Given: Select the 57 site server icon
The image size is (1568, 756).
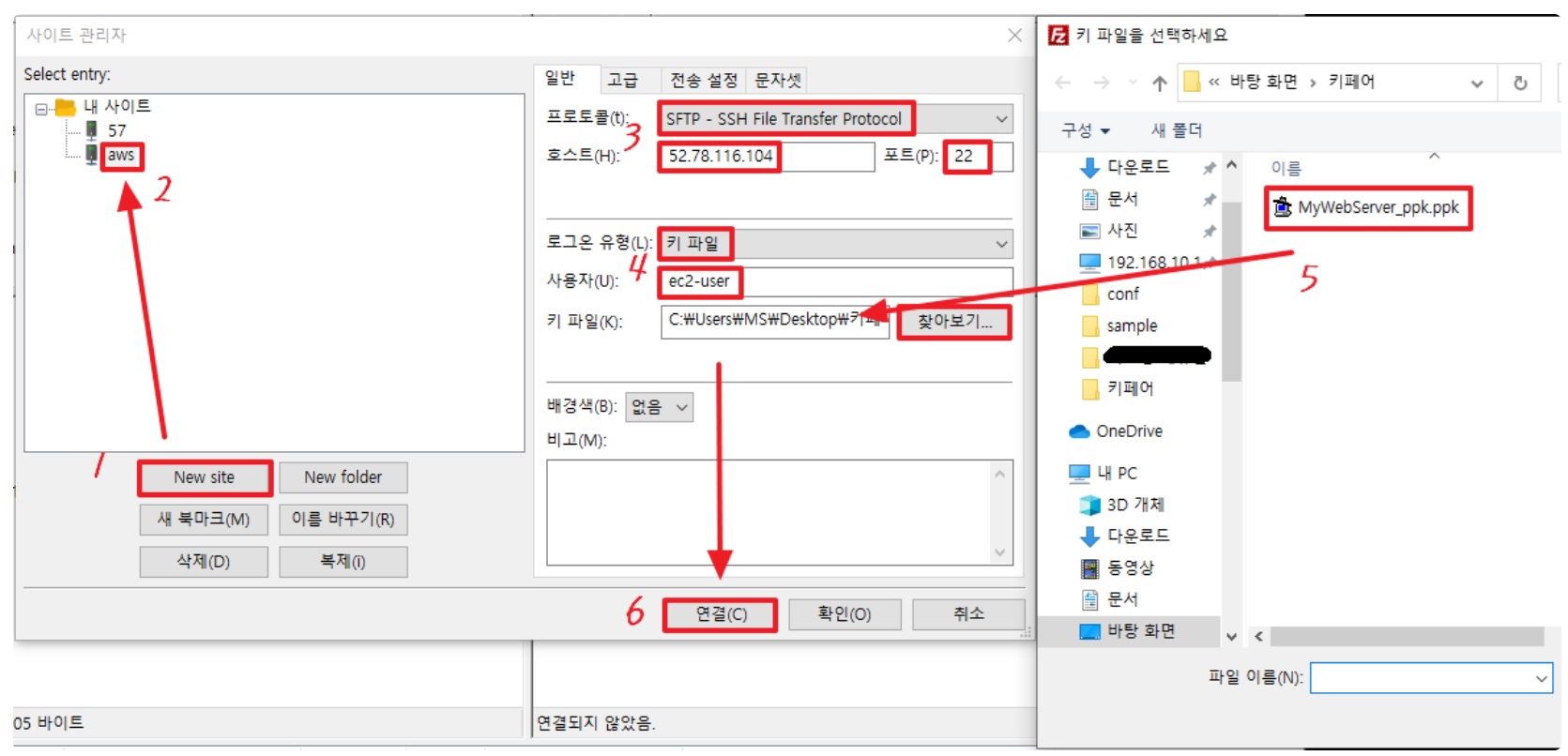Looking at the screenshot, I should 92,130.
